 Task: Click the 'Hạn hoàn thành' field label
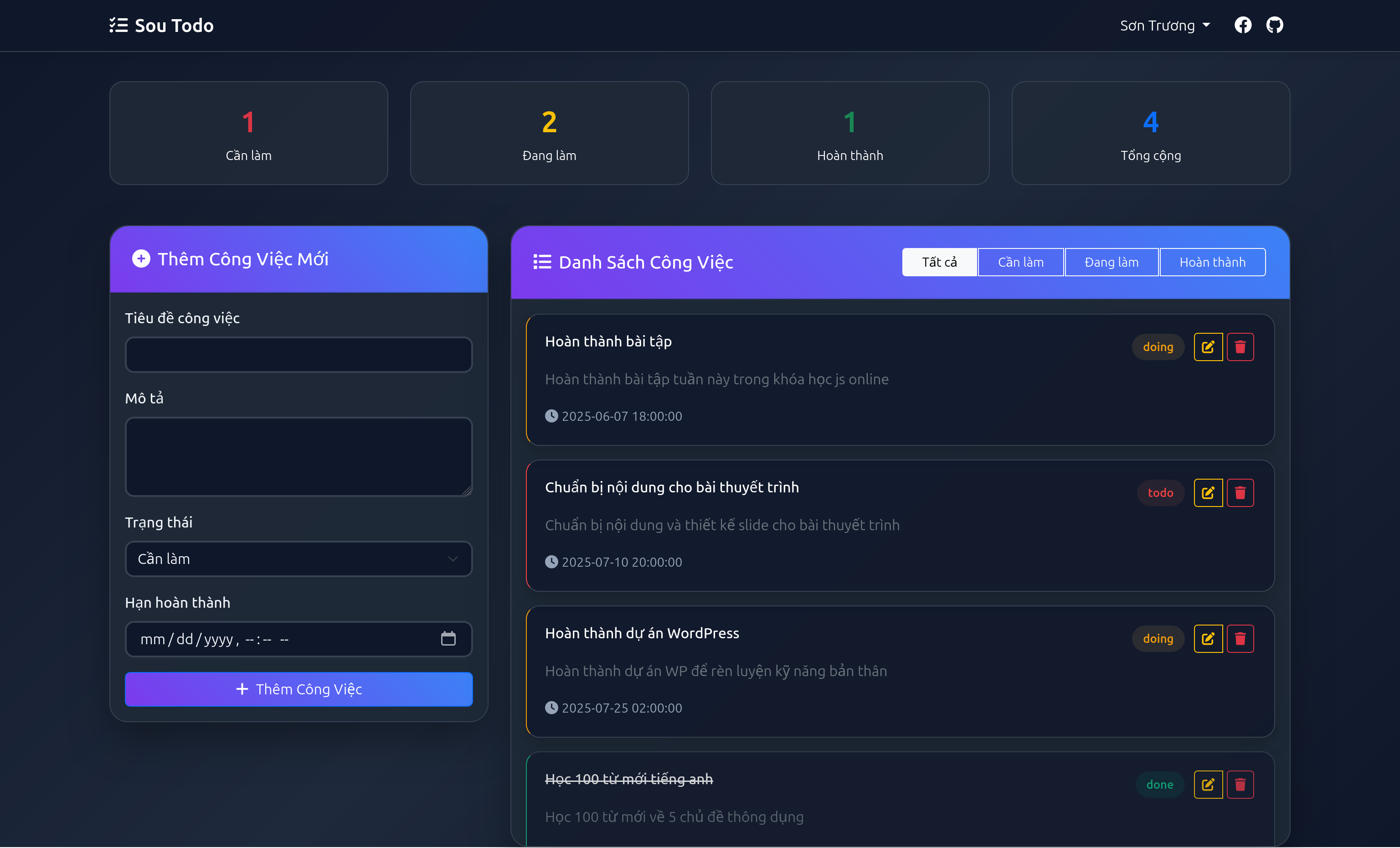click(177, 602)
